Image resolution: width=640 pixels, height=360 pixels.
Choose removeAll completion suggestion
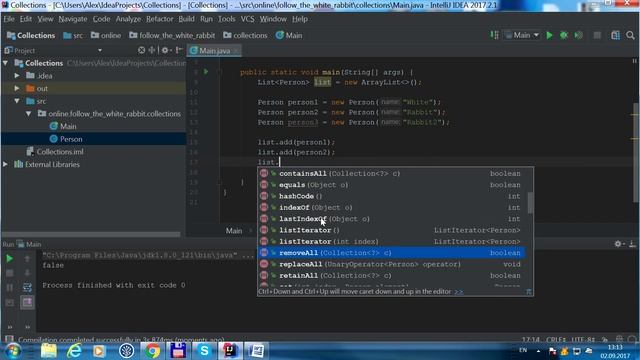tap(391, 253)
